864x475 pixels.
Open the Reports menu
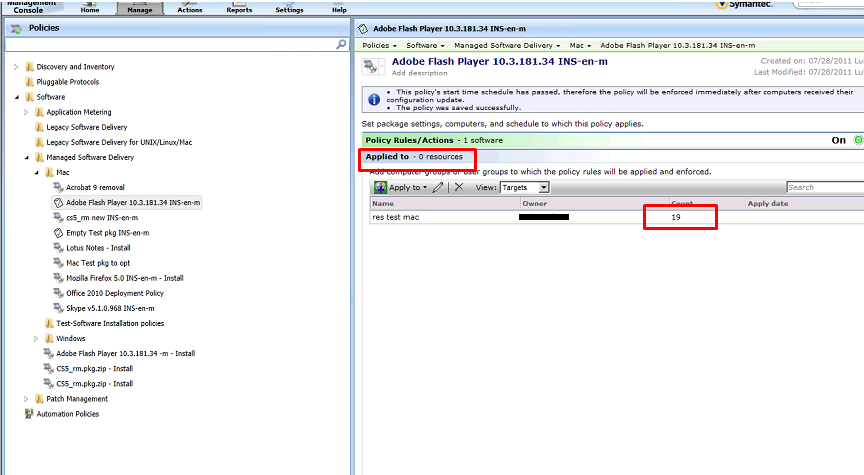(x=239, y=8)
